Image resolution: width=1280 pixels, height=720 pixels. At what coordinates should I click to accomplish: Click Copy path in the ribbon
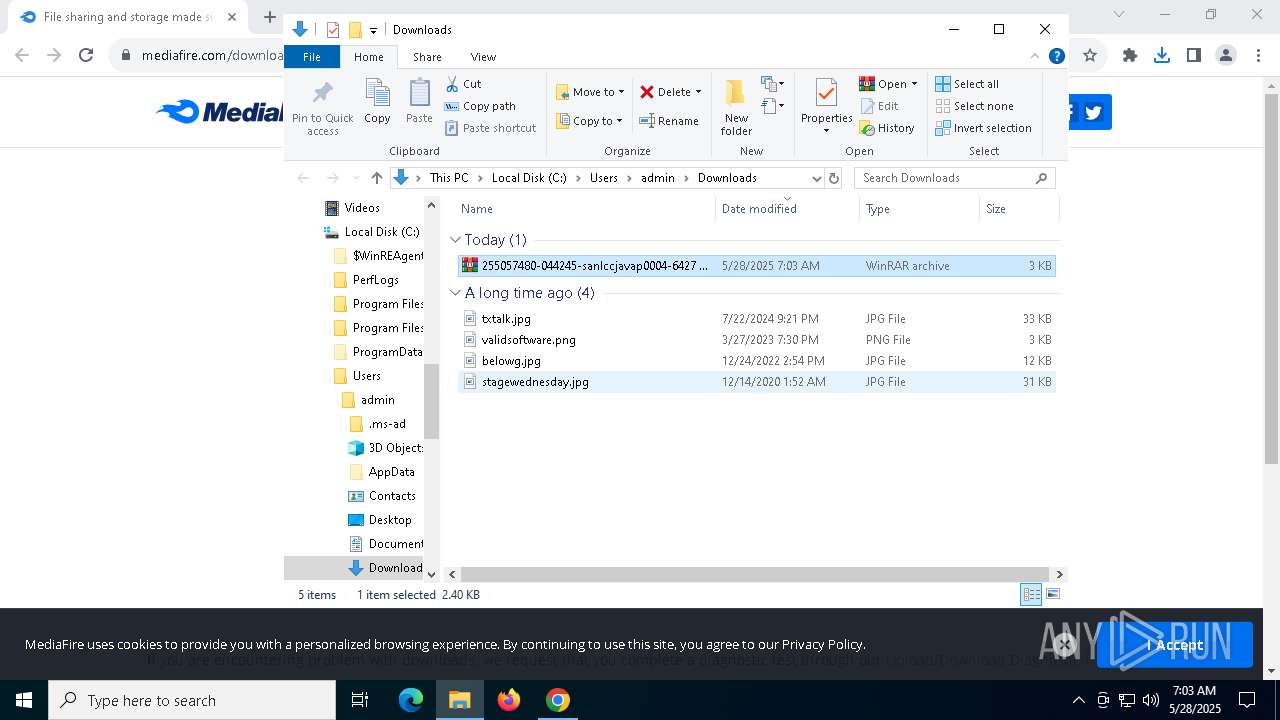[x=480, y=106]
